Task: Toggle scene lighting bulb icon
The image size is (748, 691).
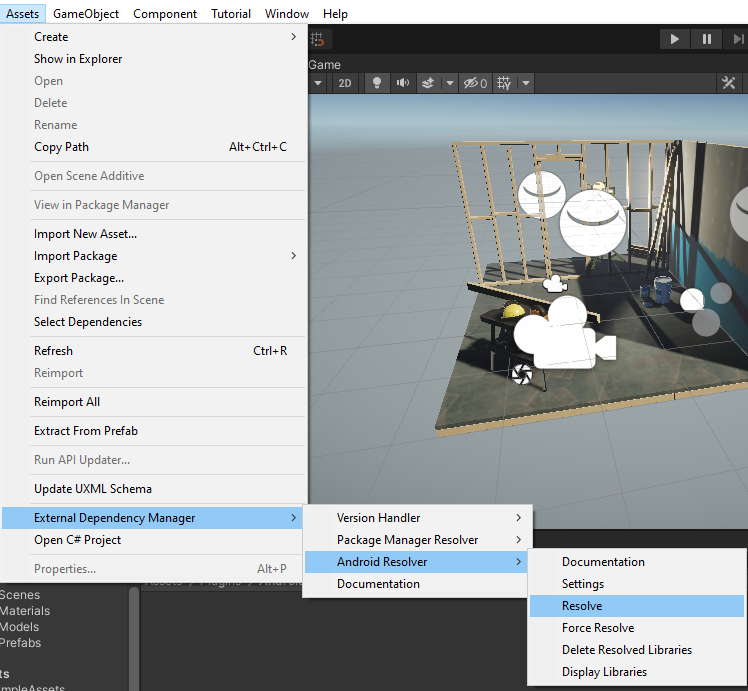Action: pos(377,83)
